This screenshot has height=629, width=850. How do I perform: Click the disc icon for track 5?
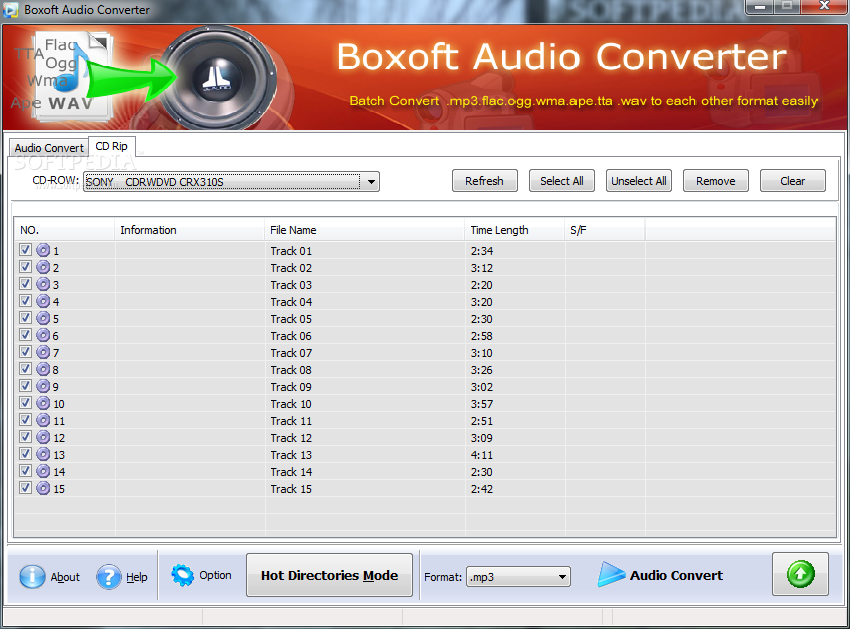(x=43, y=318)
